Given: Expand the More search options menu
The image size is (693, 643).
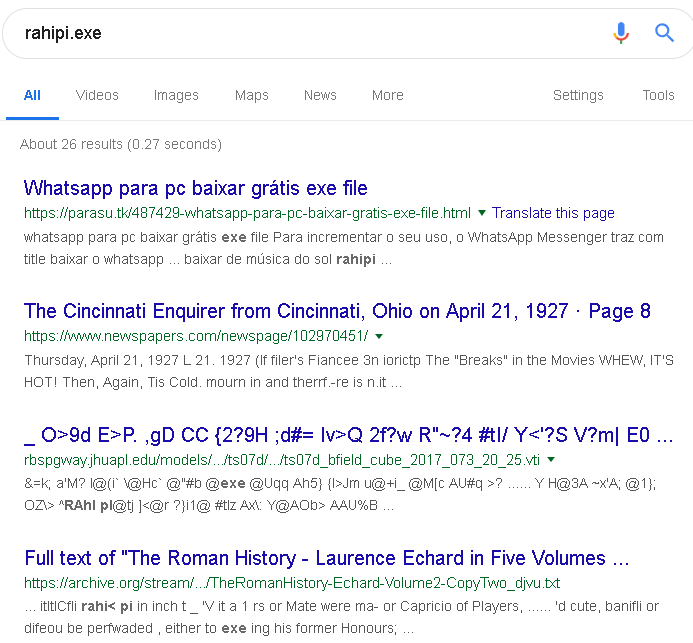Looking at the screenshot, I should click(388, 95).
